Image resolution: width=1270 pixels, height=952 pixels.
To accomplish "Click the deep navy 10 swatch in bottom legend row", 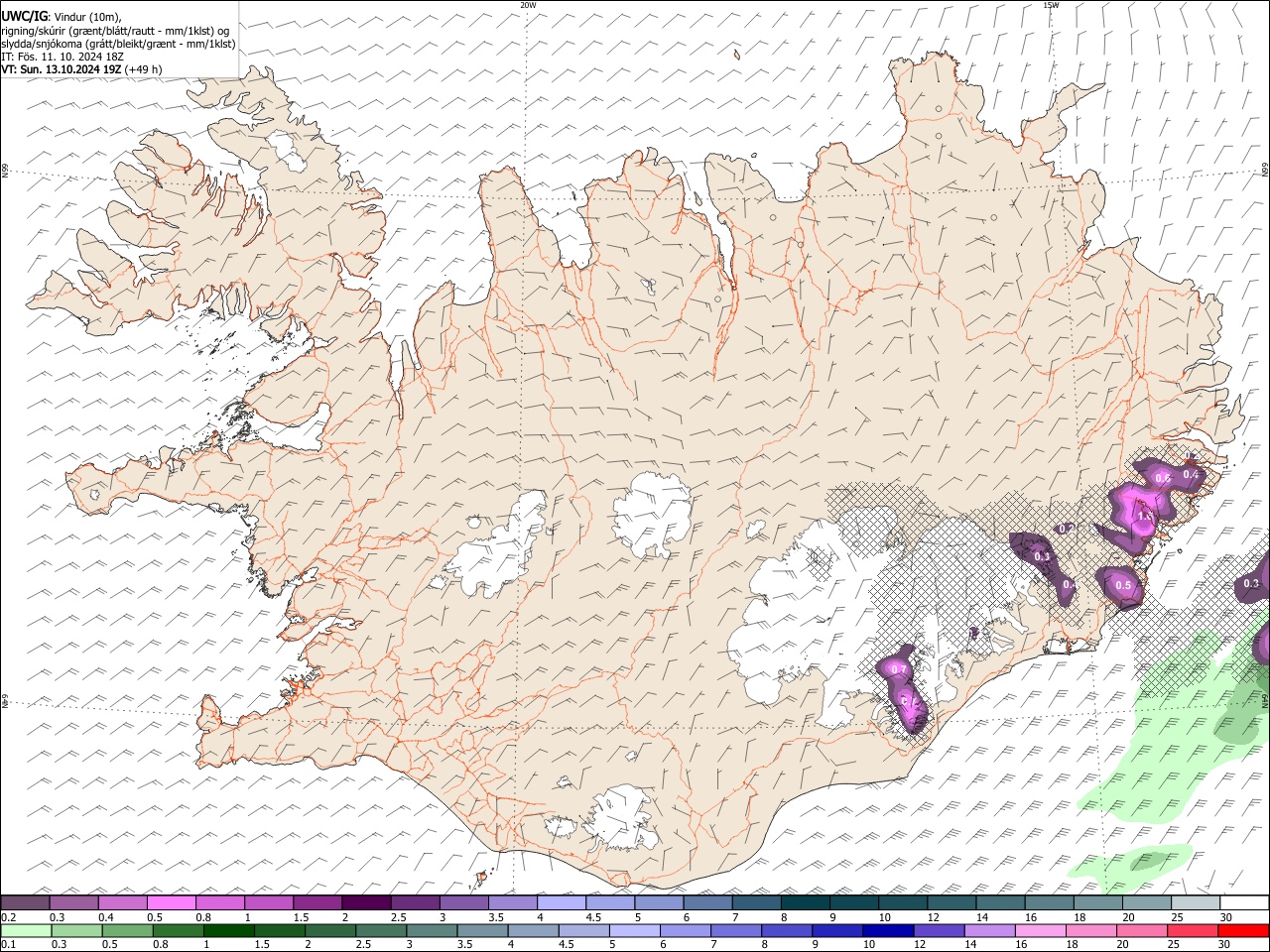I will [888, 931].
